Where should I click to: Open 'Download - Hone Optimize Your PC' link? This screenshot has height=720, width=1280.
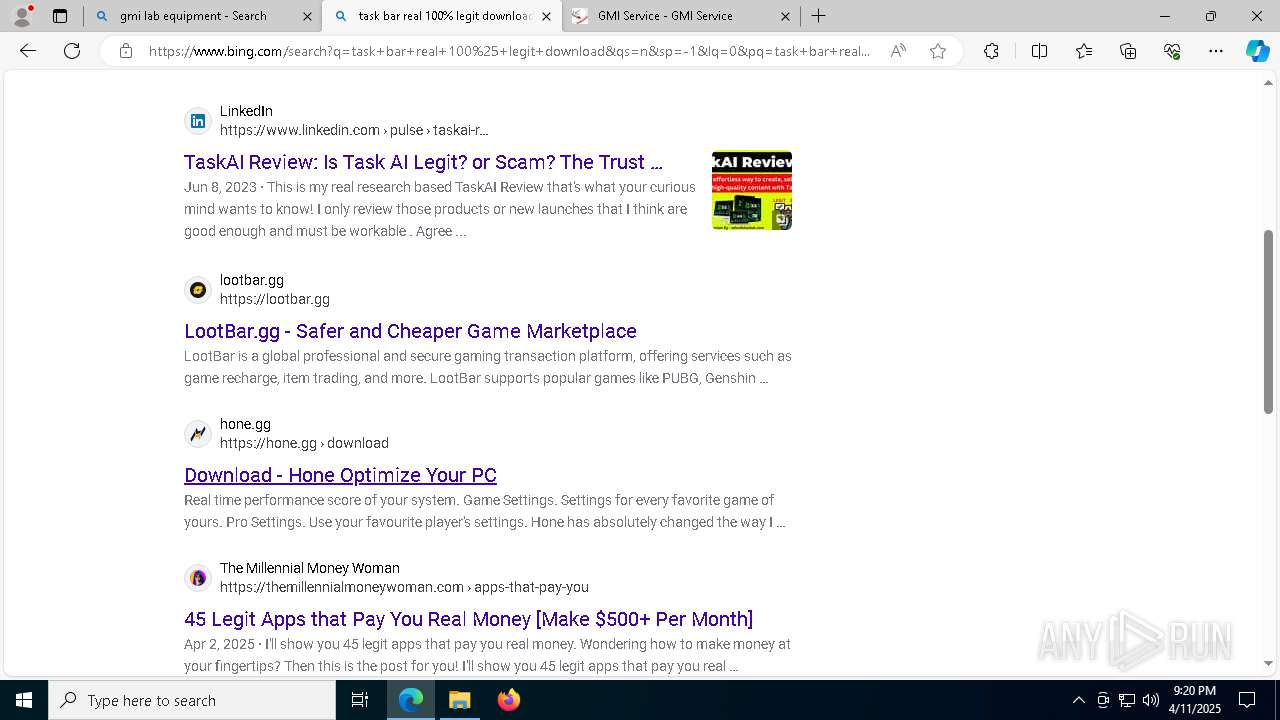point(340,475)
